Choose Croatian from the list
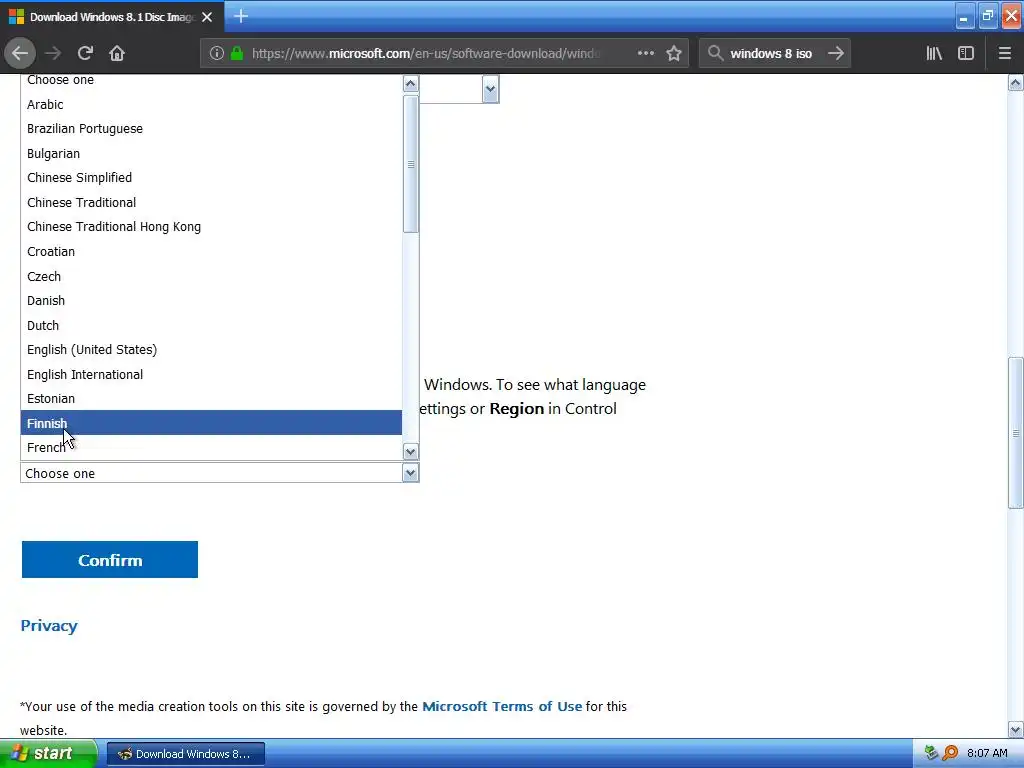 click(x=211, y=251)
